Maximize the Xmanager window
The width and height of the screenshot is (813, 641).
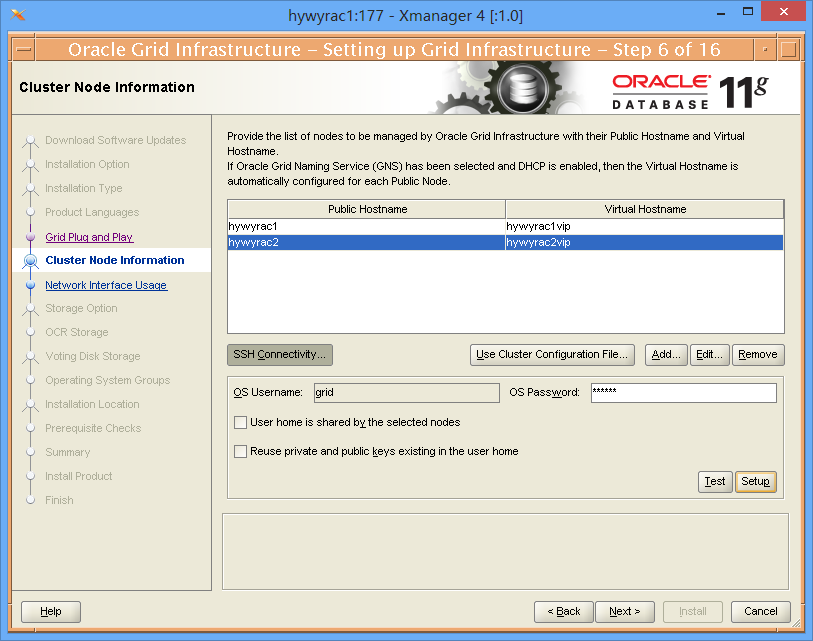point(748,11)
